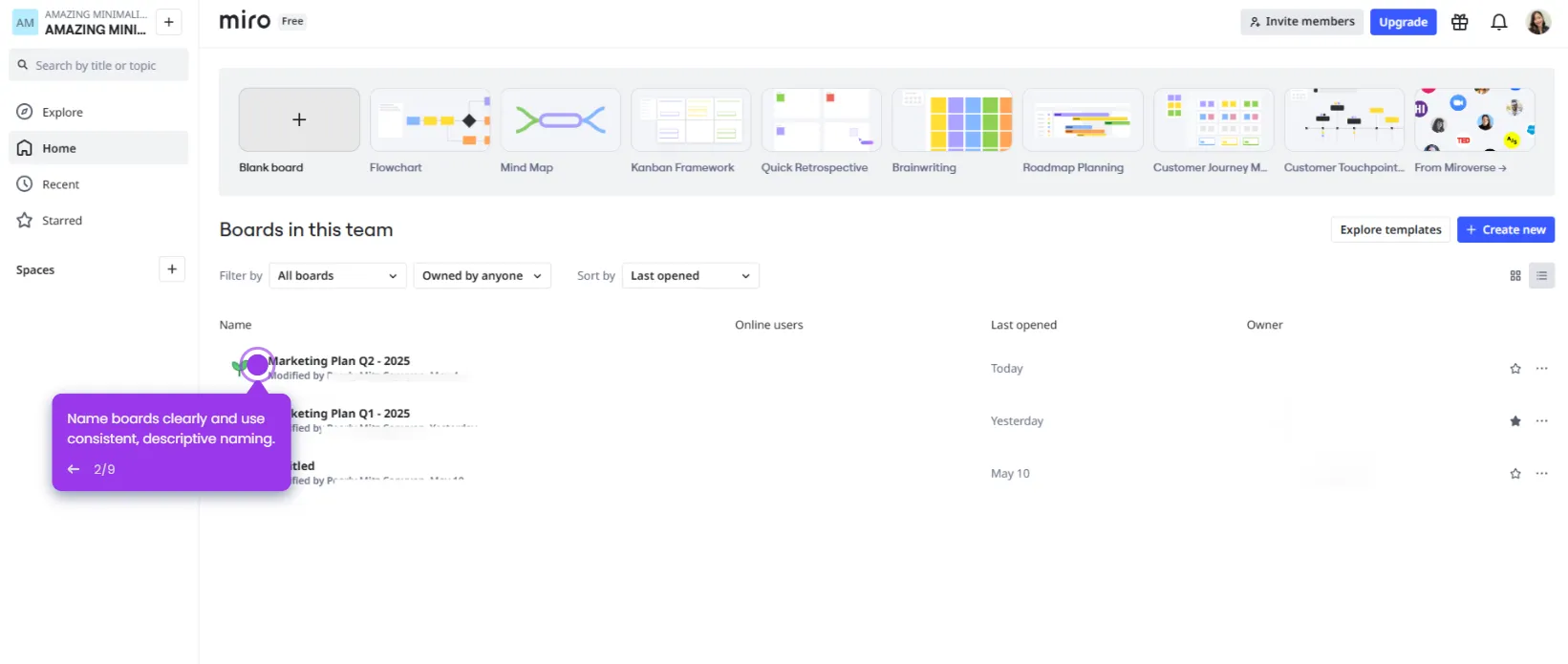Open the Marketing Plan Q2 - 2025 board
The width and height of the screenshot is (1568, 664).
339,361
